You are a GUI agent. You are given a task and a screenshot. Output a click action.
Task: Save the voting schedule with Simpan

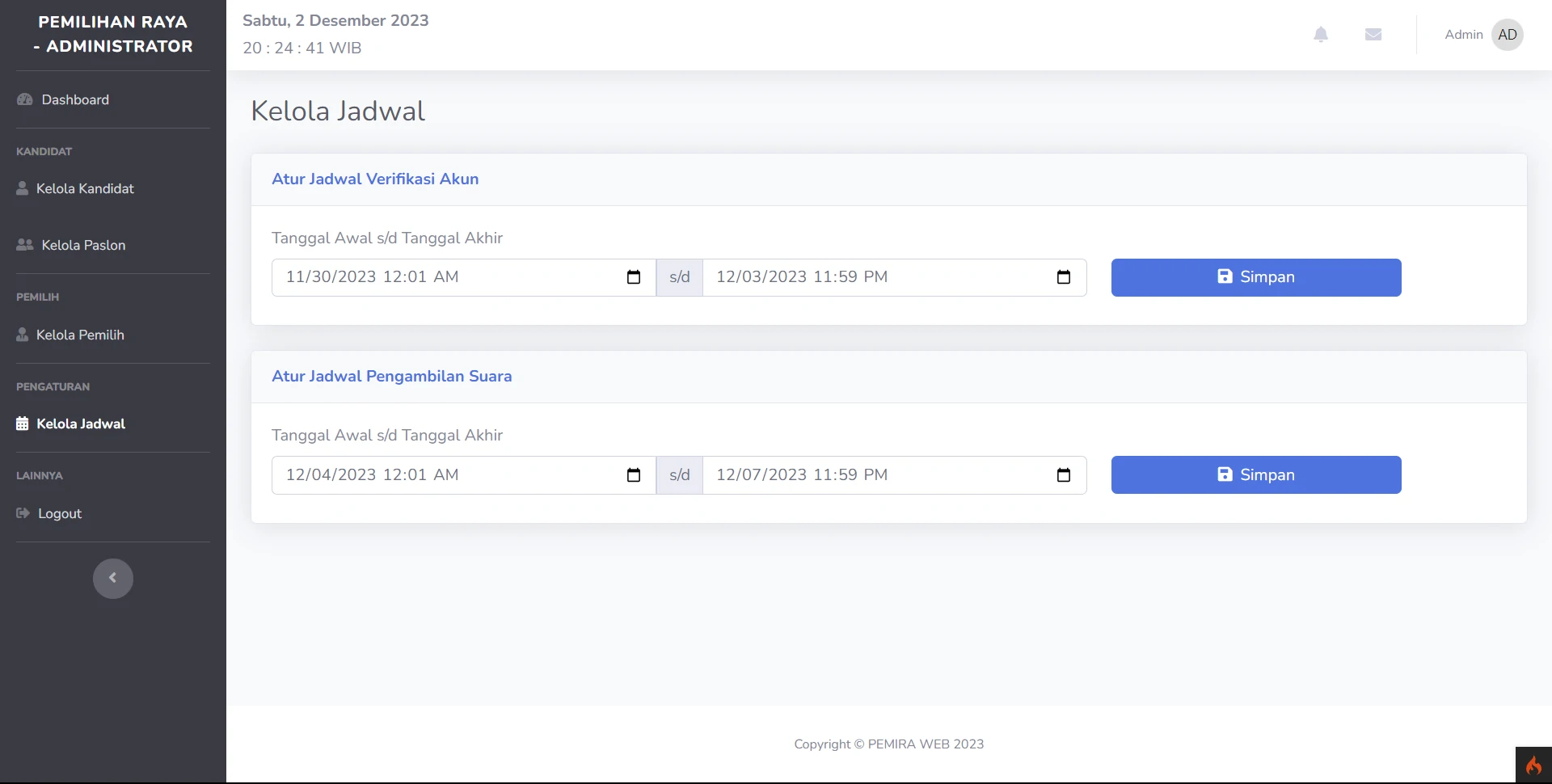pos(1256,475)
